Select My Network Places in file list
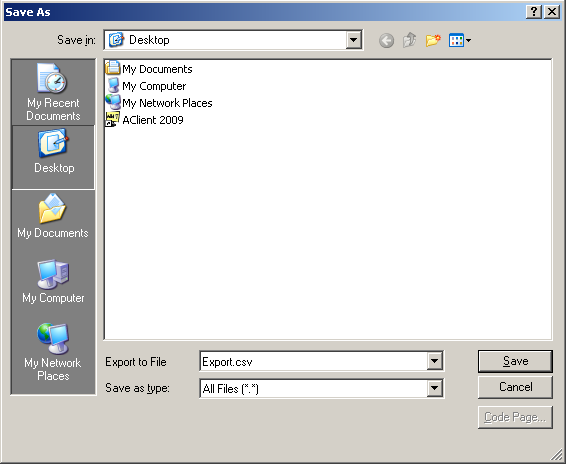 tap(159, 103)
